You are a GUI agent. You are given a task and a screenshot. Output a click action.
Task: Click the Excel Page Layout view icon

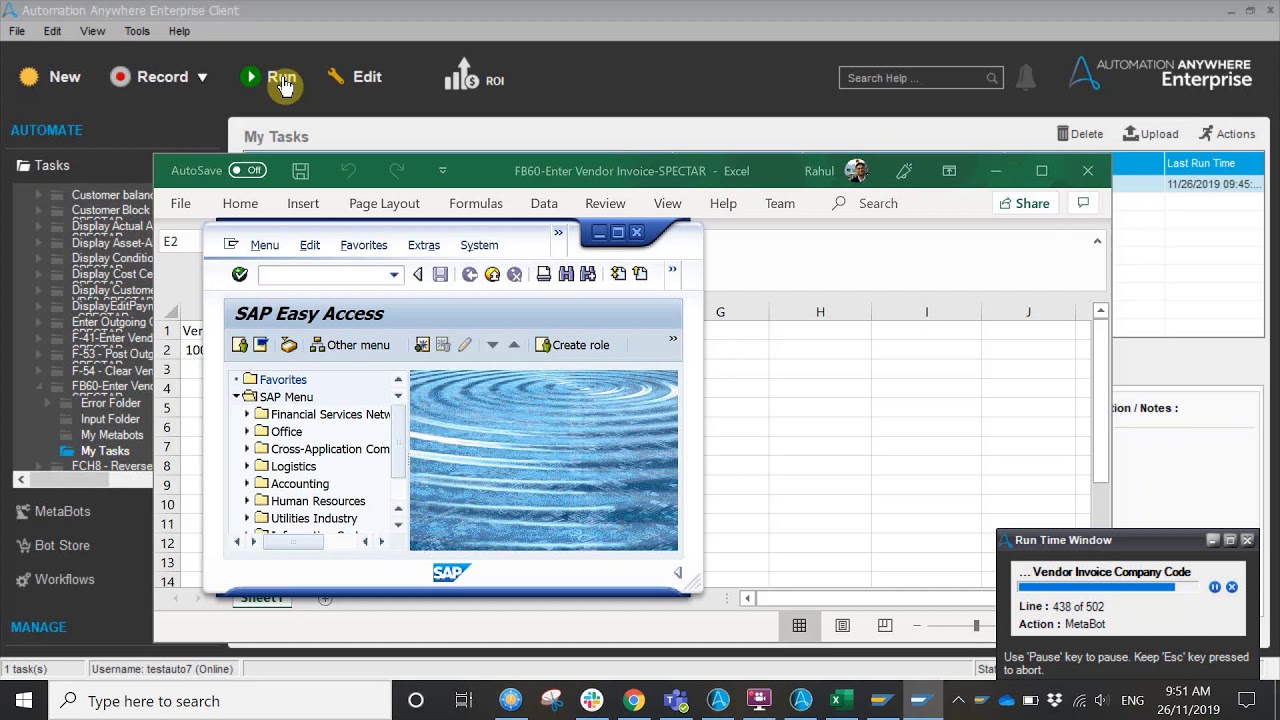[x=842, y=625]
